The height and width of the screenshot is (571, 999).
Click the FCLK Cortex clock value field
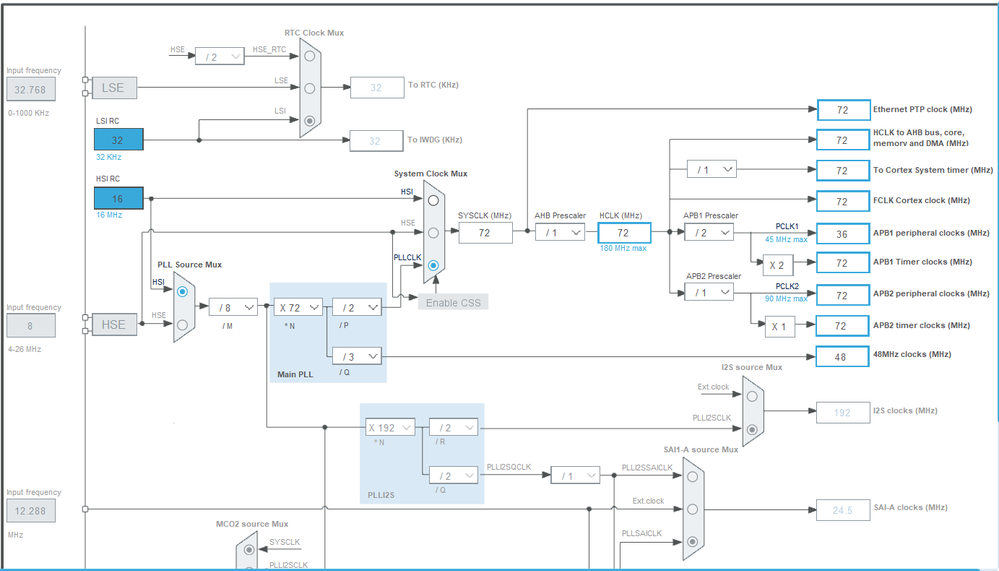point(844,201)
